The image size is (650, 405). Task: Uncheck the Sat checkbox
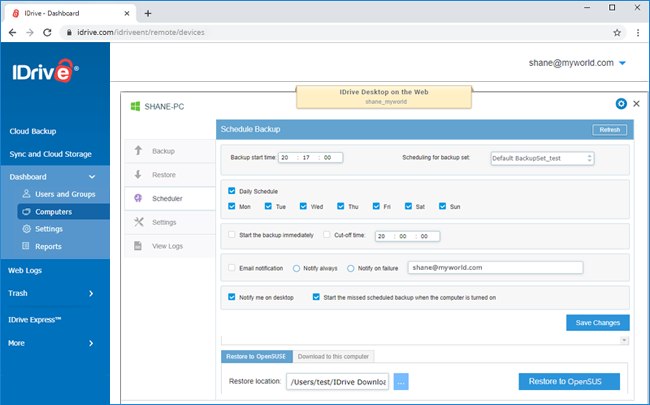tap(408, 206)
